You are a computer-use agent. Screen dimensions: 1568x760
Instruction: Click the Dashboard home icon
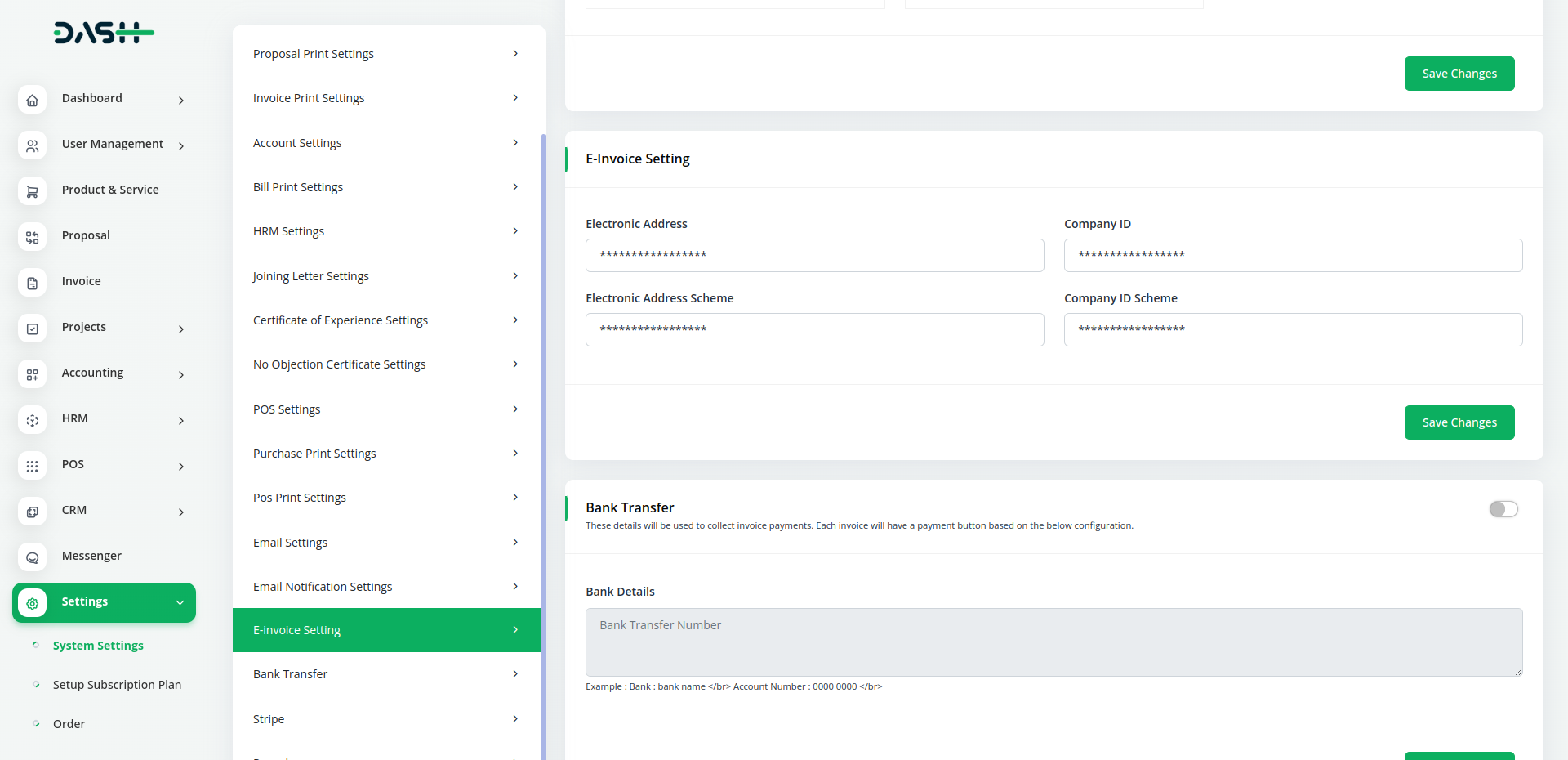point(33,101)
